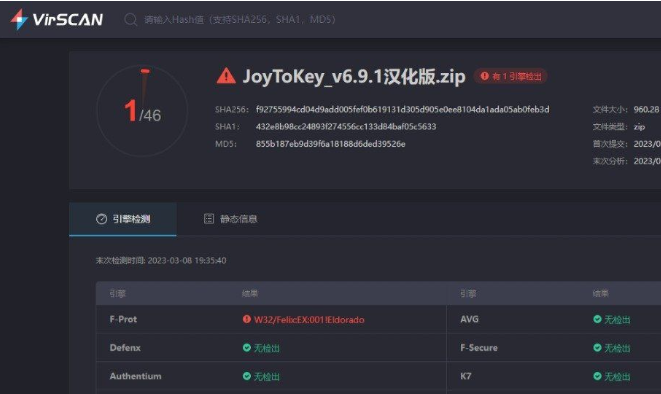Image resolution: width=661 pixels, height=394 pixels.
Task: Click the Defenx engine name
Action: point(125,348)
